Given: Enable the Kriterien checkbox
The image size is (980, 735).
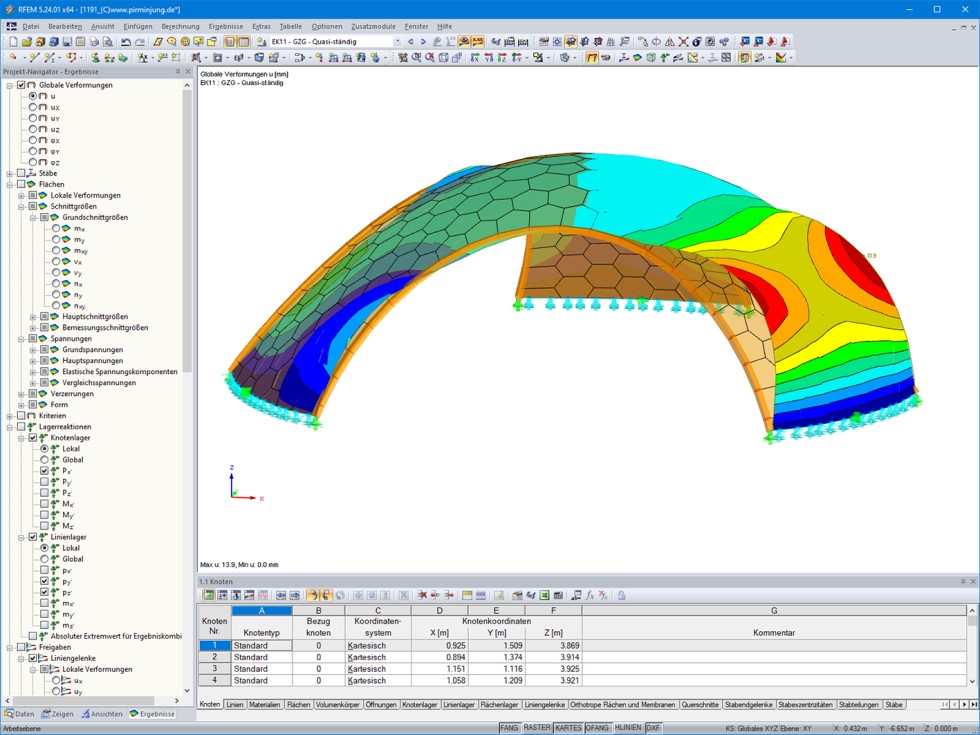Looking at the screenshot, I should click(x=21, y=416).
